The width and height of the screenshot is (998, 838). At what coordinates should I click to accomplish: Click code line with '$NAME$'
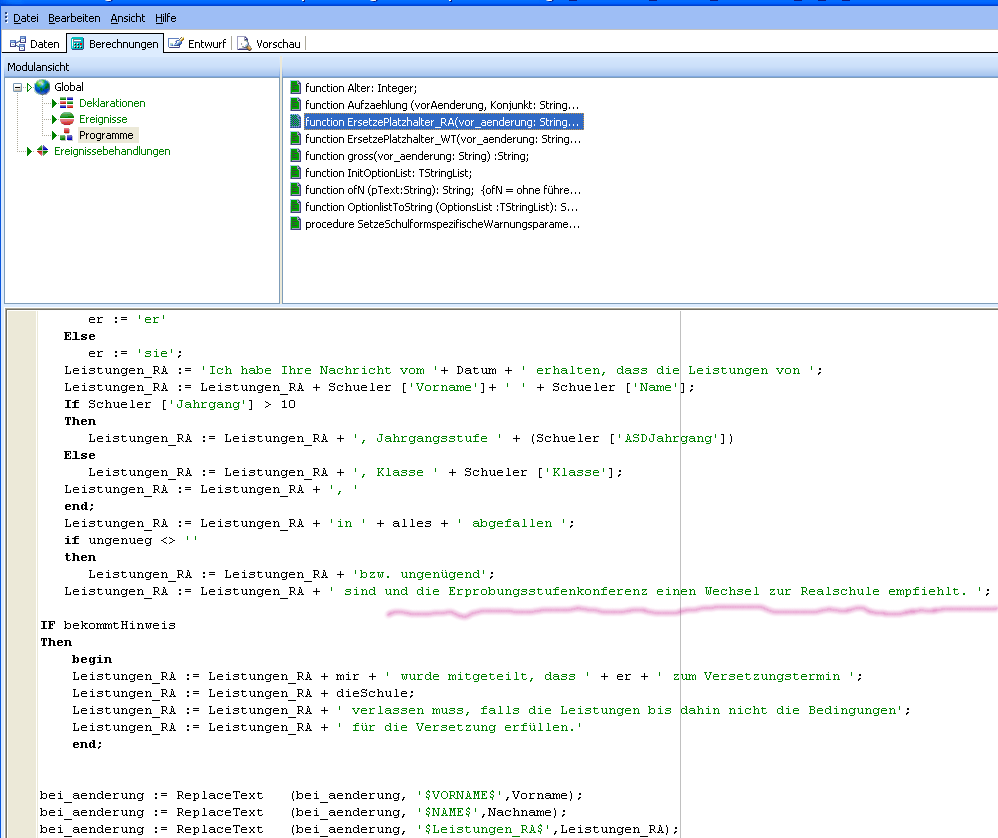[302, 813]
